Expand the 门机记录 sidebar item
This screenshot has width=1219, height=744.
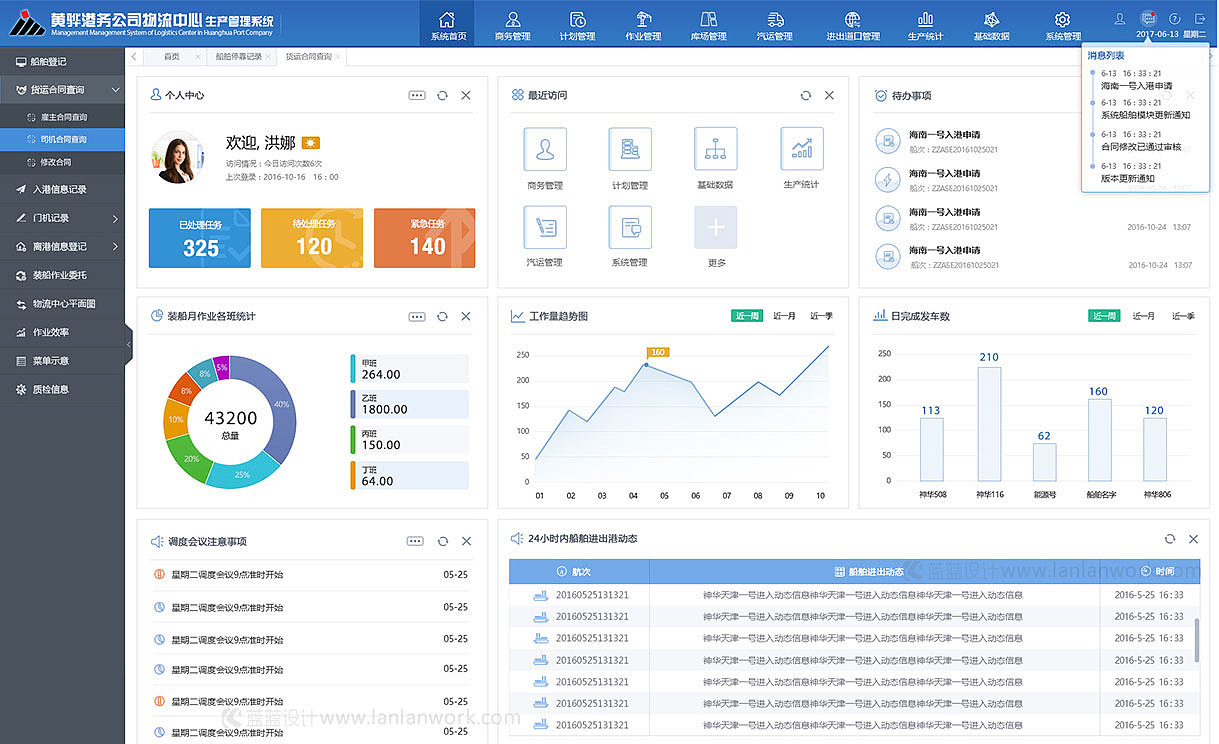(x=62, y=218)
